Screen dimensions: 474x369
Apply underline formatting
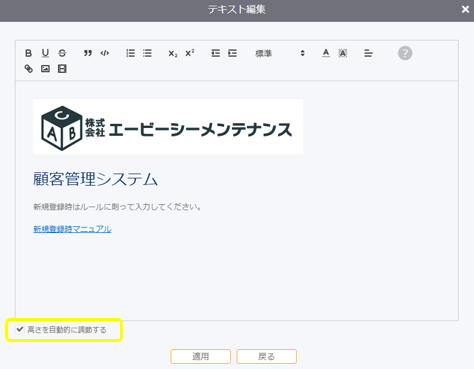(x=45, y=53)
